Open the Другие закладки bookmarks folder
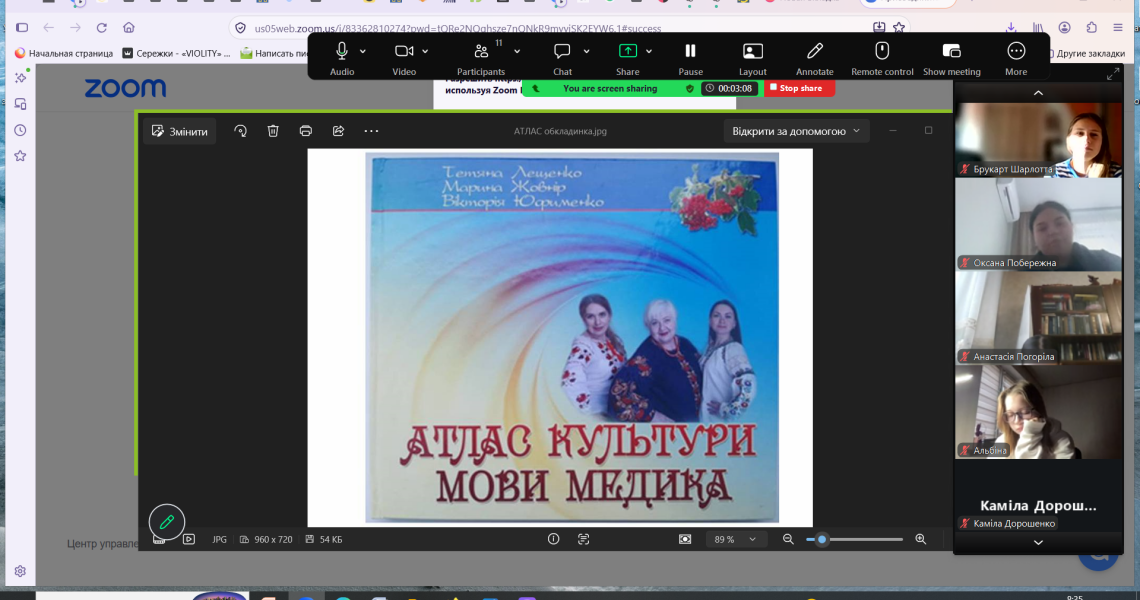Screen dimensions: 1140x600 pos(1086,53)
